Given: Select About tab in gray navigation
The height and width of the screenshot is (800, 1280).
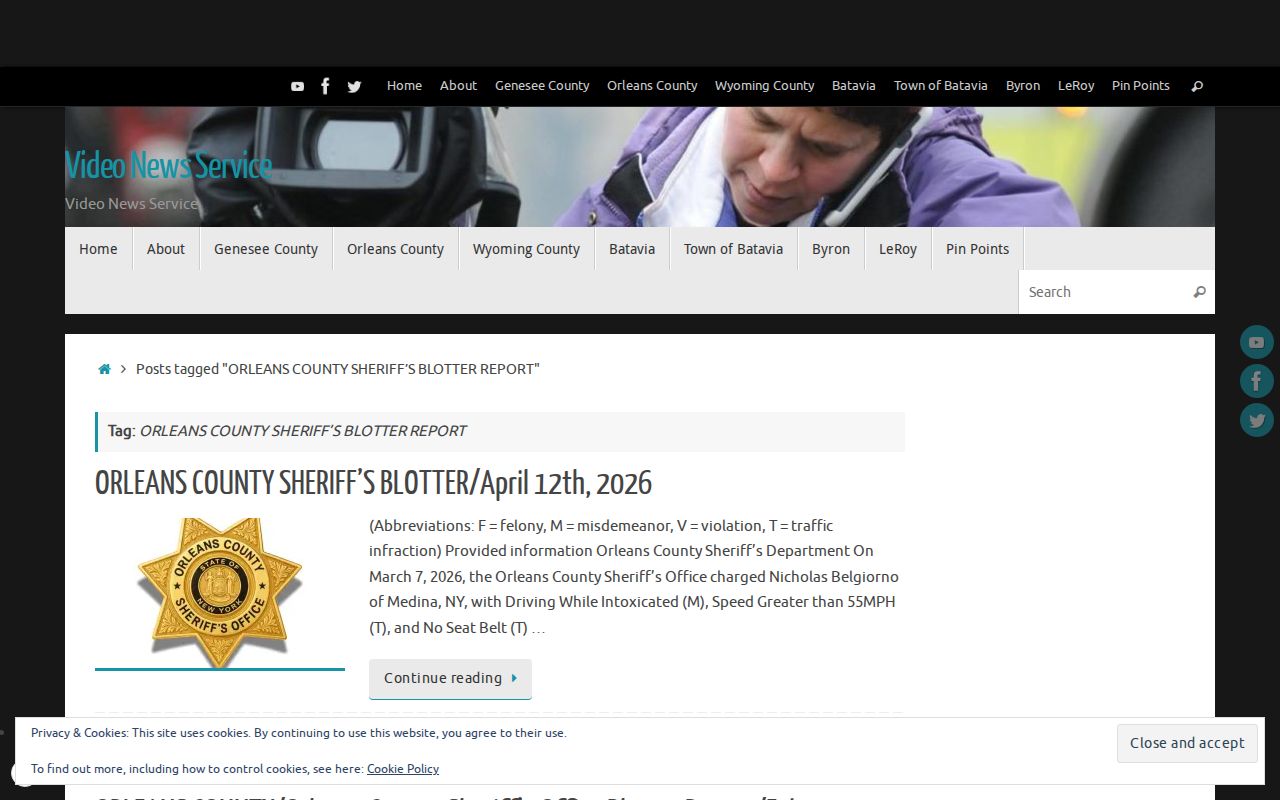Looking at the screenshot, I should coord(166,249).
